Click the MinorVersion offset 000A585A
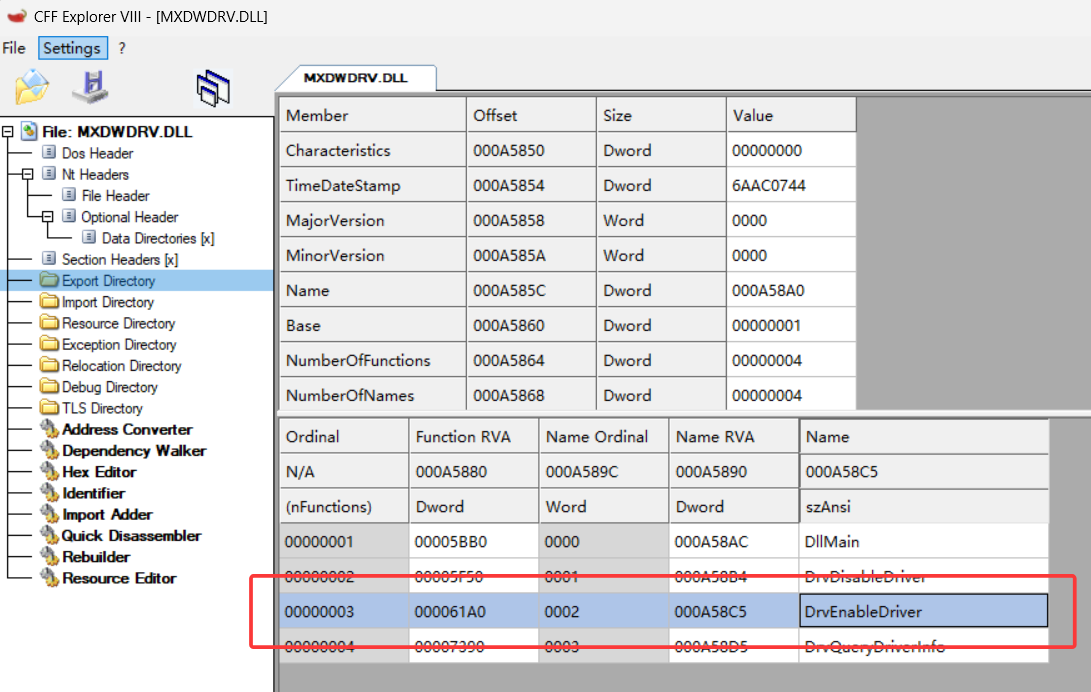The image size is (1091, 692). pyautogui.click(x=532, y=255)
